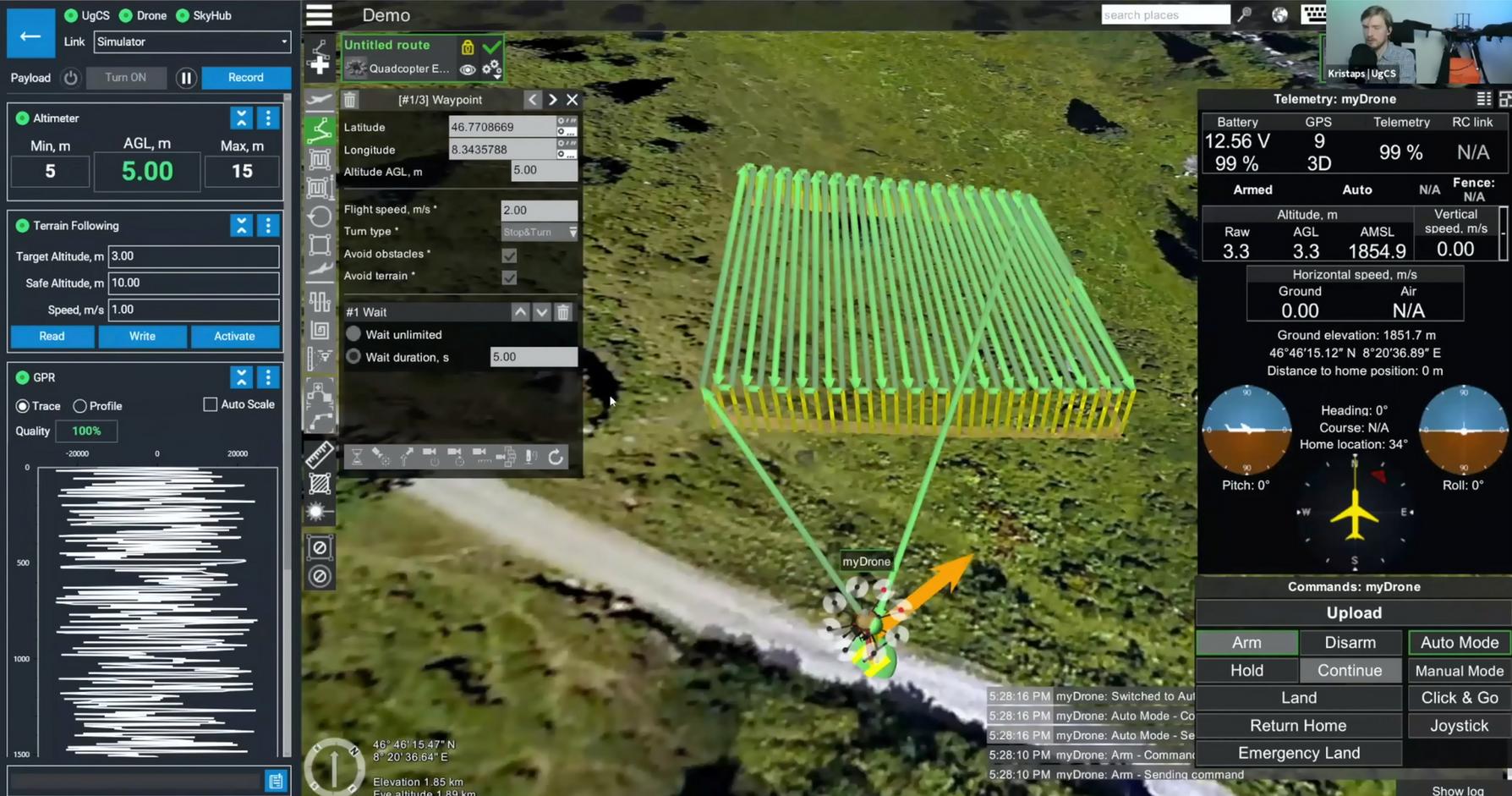Enable the Auto Scale checkbox
Viewport: 1512px width, 796px height.
pos(211,404)
